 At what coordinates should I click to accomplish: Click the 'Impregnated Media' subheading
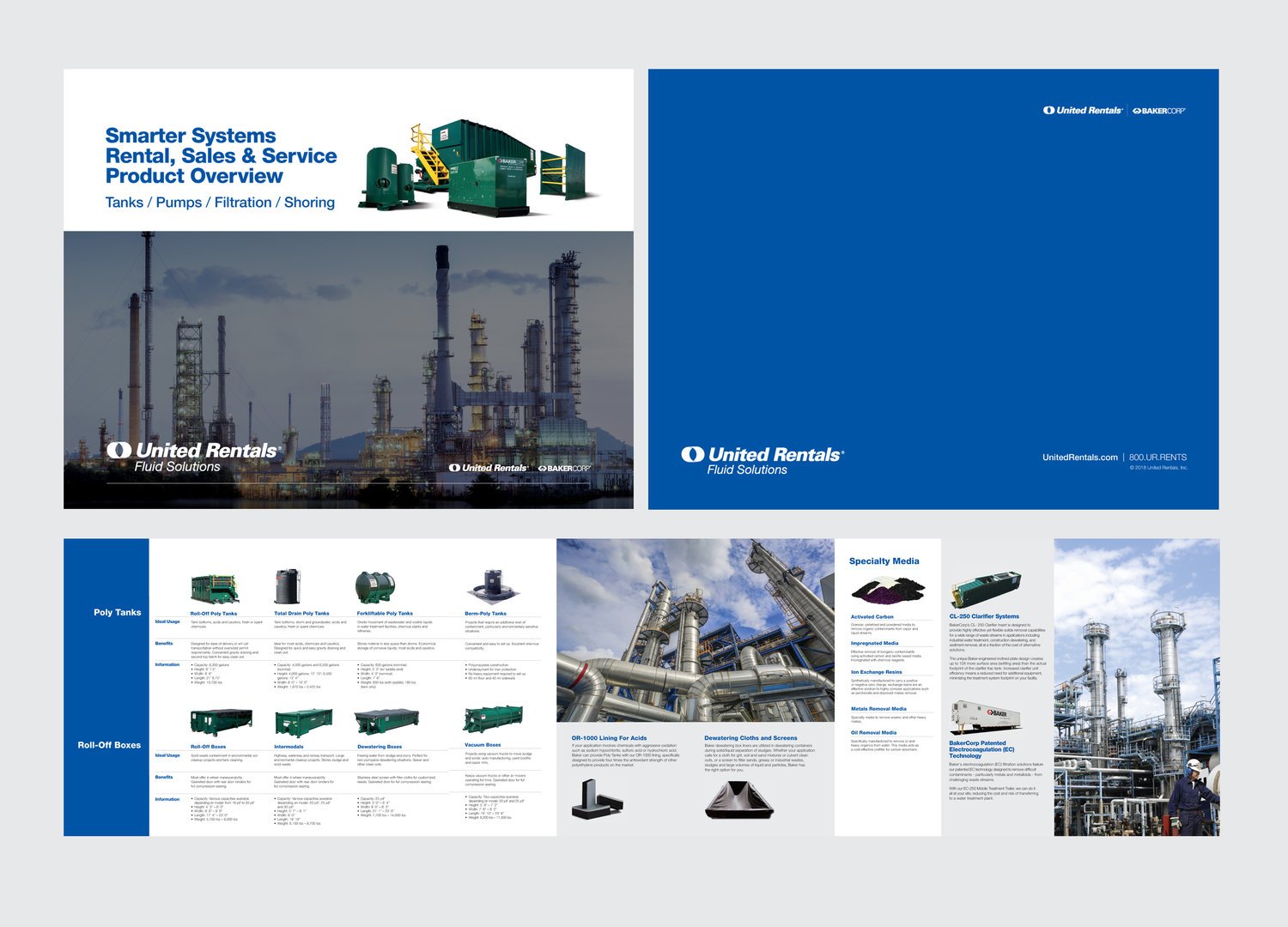[875, 643]
